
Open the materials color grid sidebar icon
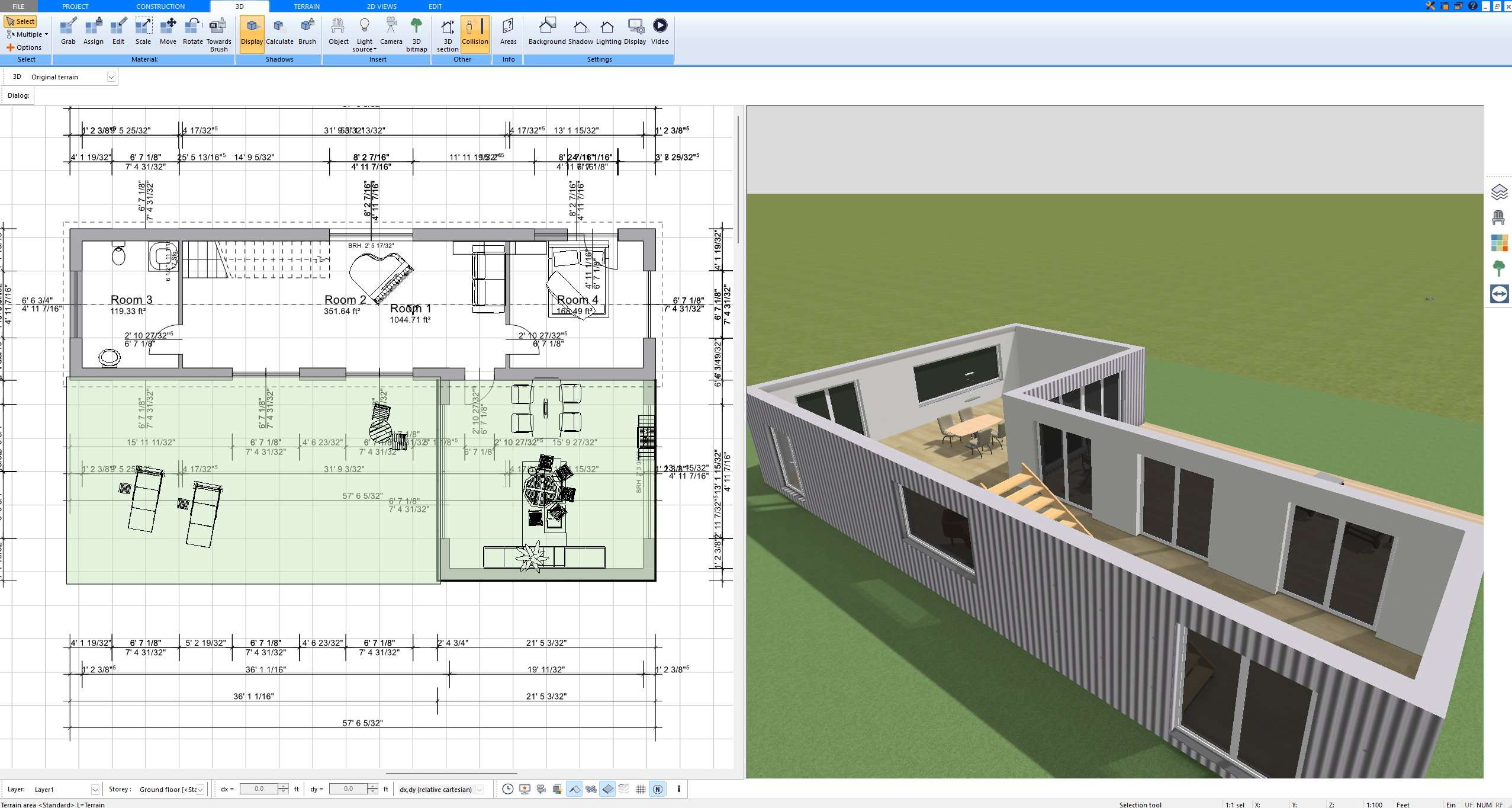point(1498,243)
